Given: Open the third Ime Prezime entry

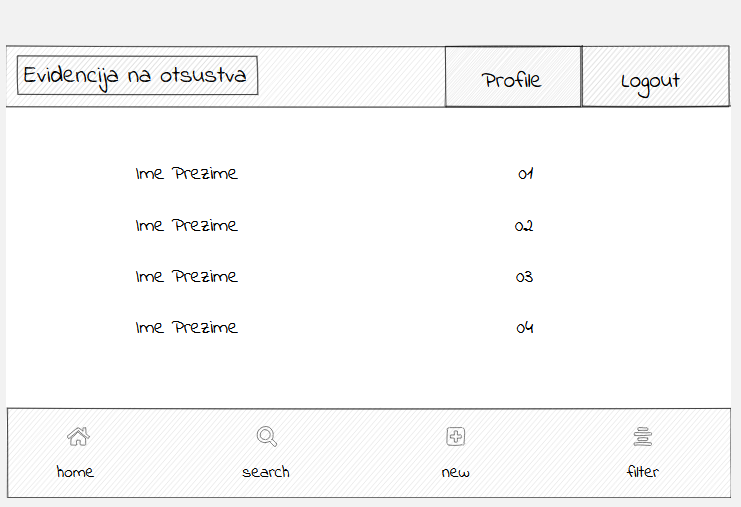Looking at the screenshot, I should pos(187,276).
